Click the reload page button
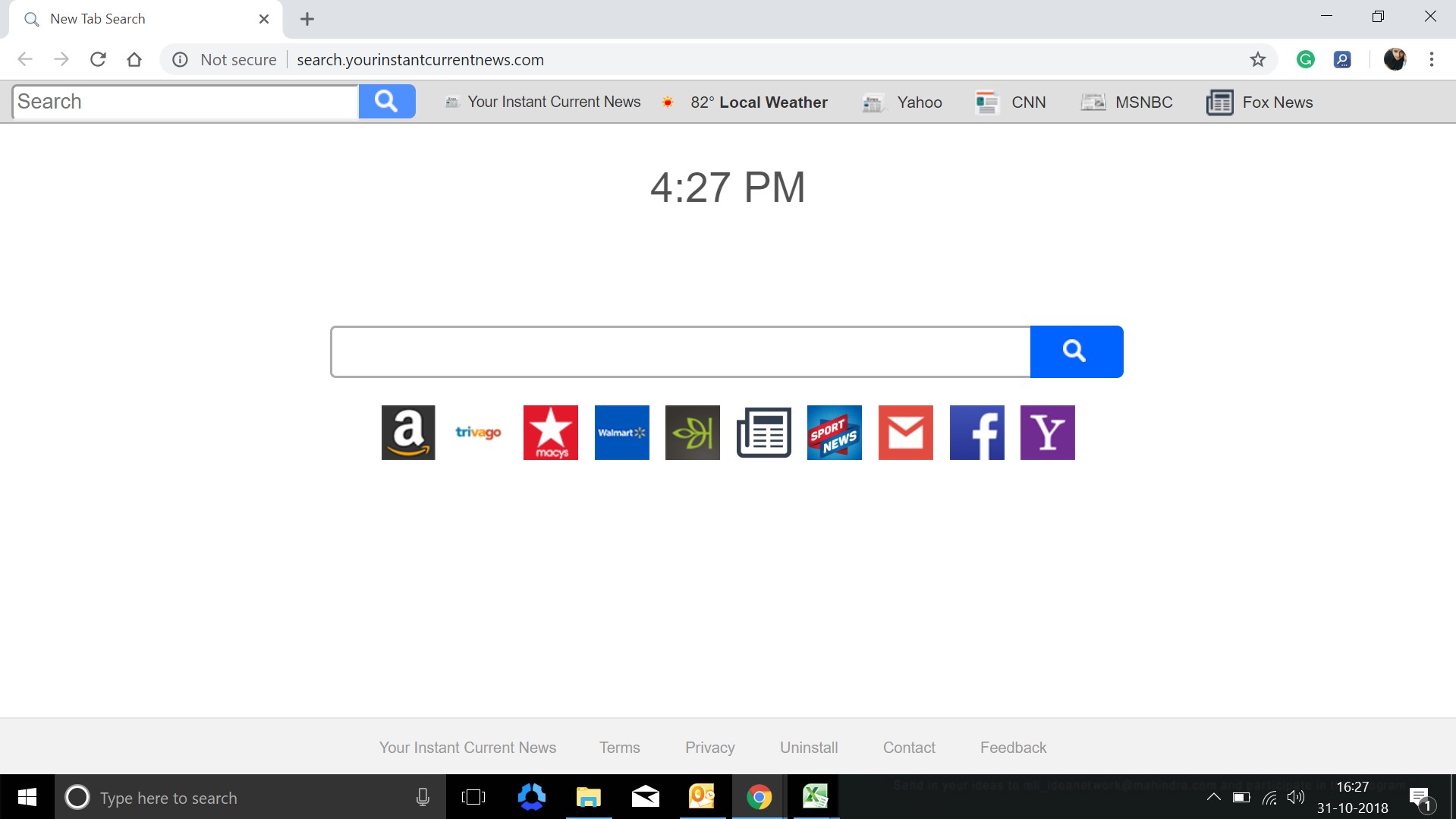This screenshot has height=819, width=1456. pos(98,59)
